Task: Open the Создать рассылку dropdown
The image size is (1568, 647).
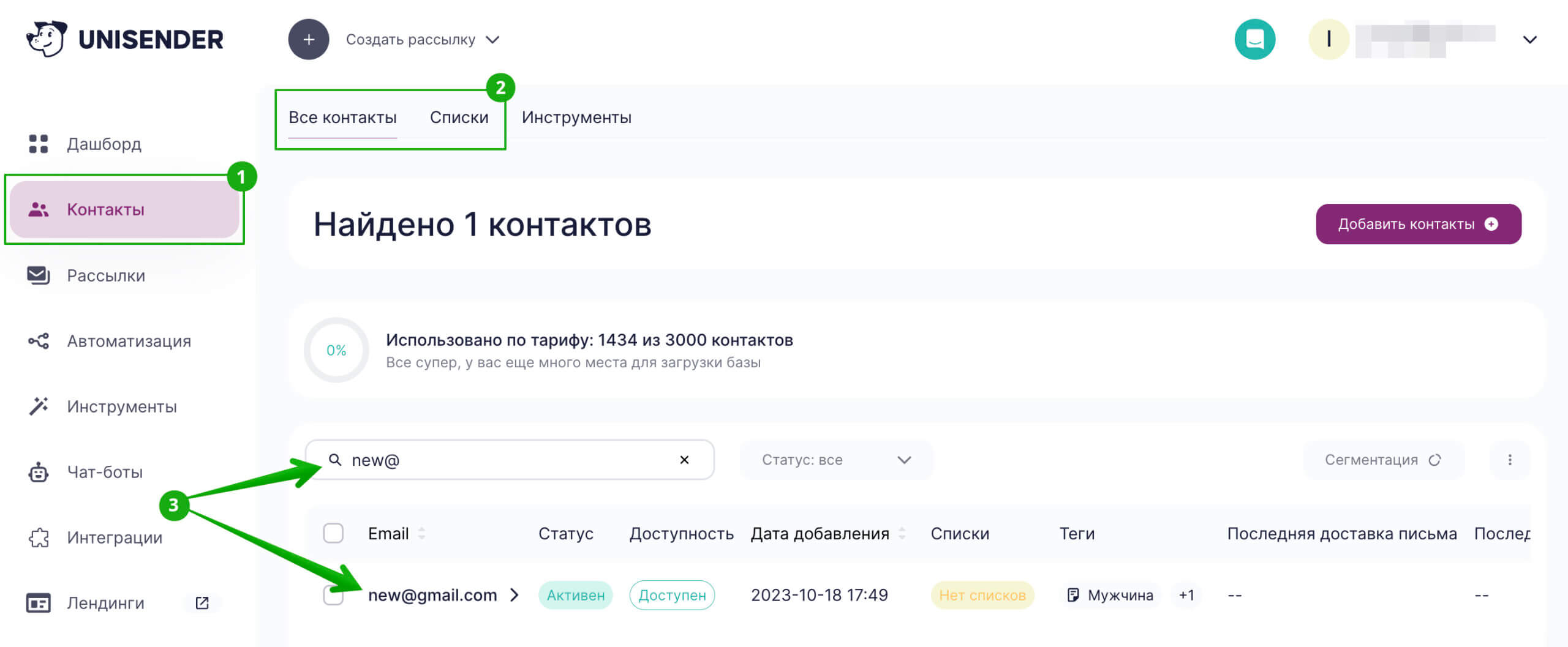Action: click(x=423, y=40)
